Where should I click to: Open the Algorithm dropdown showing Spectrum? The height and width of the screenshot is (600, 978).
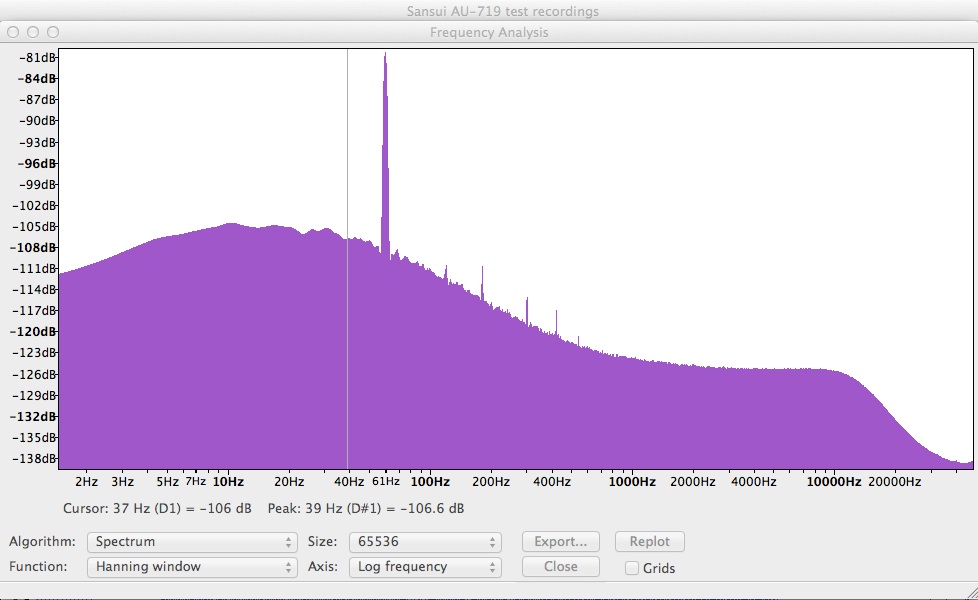(x=192, y=541)
